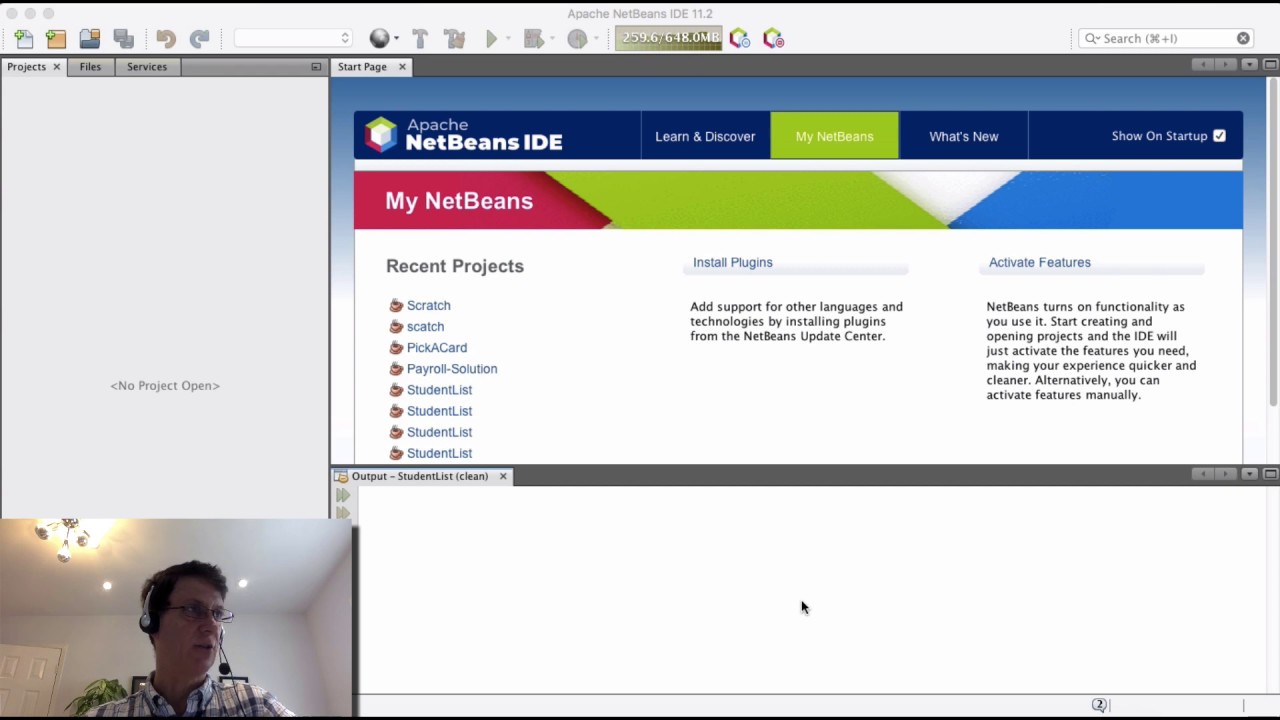Open the Profile Project dropdown arrow
Viewport: 1280px width, 720px height.
pos(594,39)
